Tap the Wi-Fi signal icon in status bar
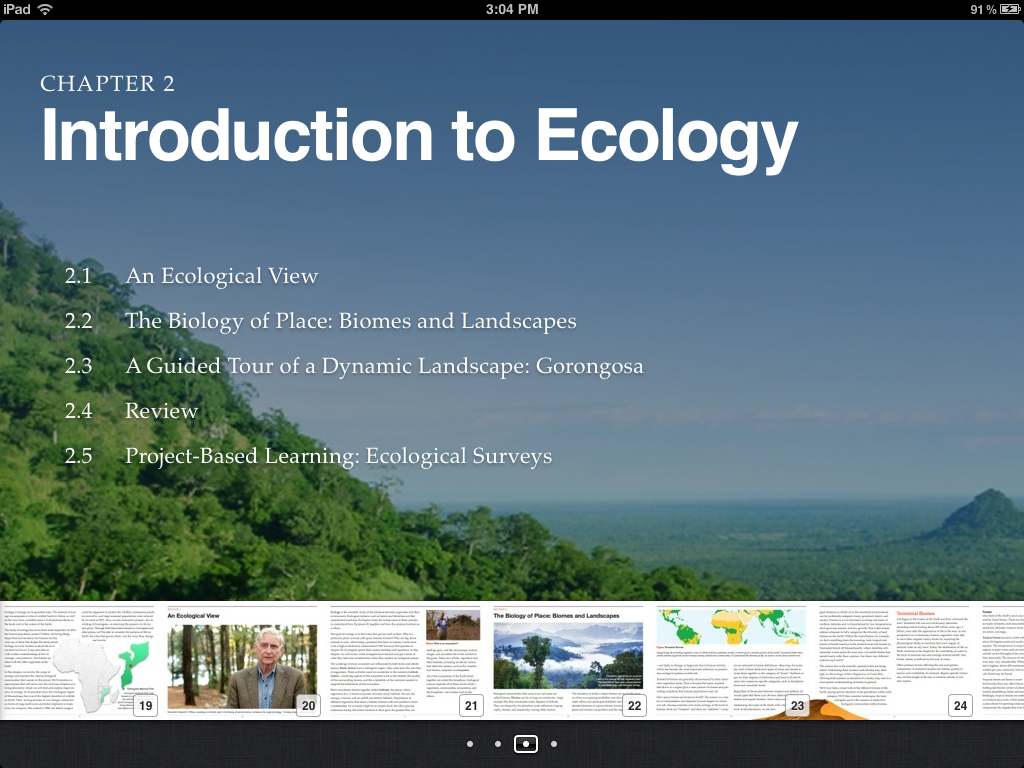The height and width of the screenshot is (768, 1024). tap(45, 9)
